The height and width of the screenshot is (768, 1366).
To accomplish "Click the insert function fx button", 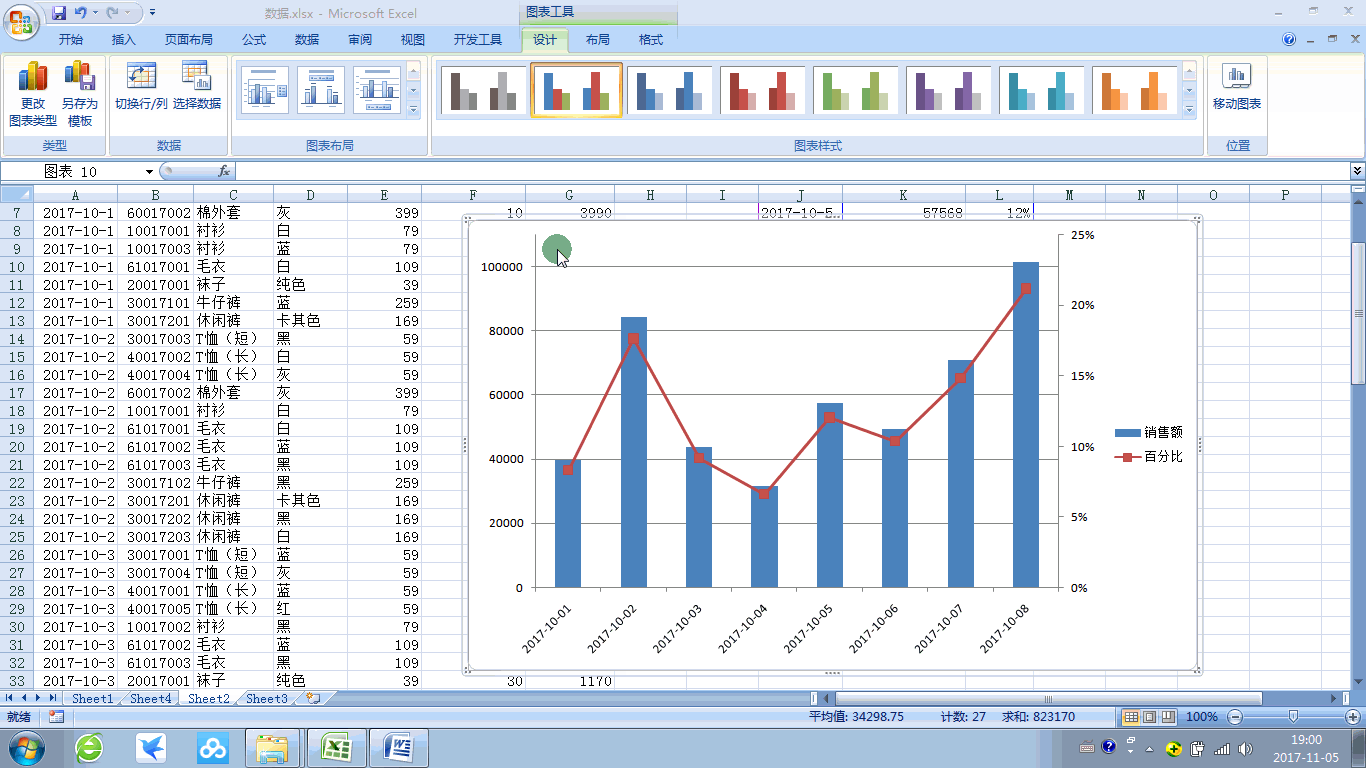I will (x=224, y=172).
